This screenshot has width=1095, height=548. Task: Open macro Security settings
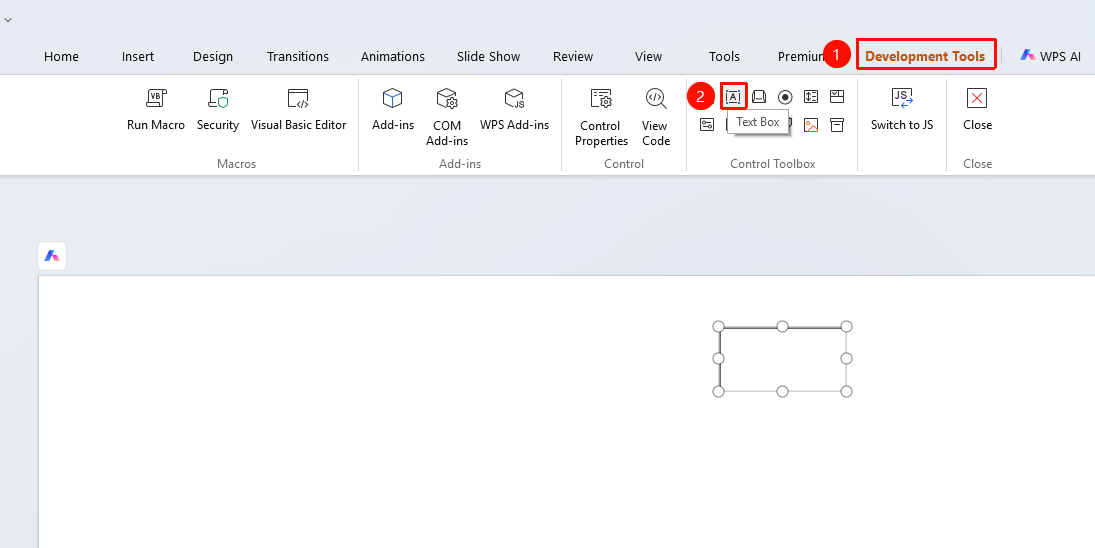pyautogui.click(x=218, y=110)
